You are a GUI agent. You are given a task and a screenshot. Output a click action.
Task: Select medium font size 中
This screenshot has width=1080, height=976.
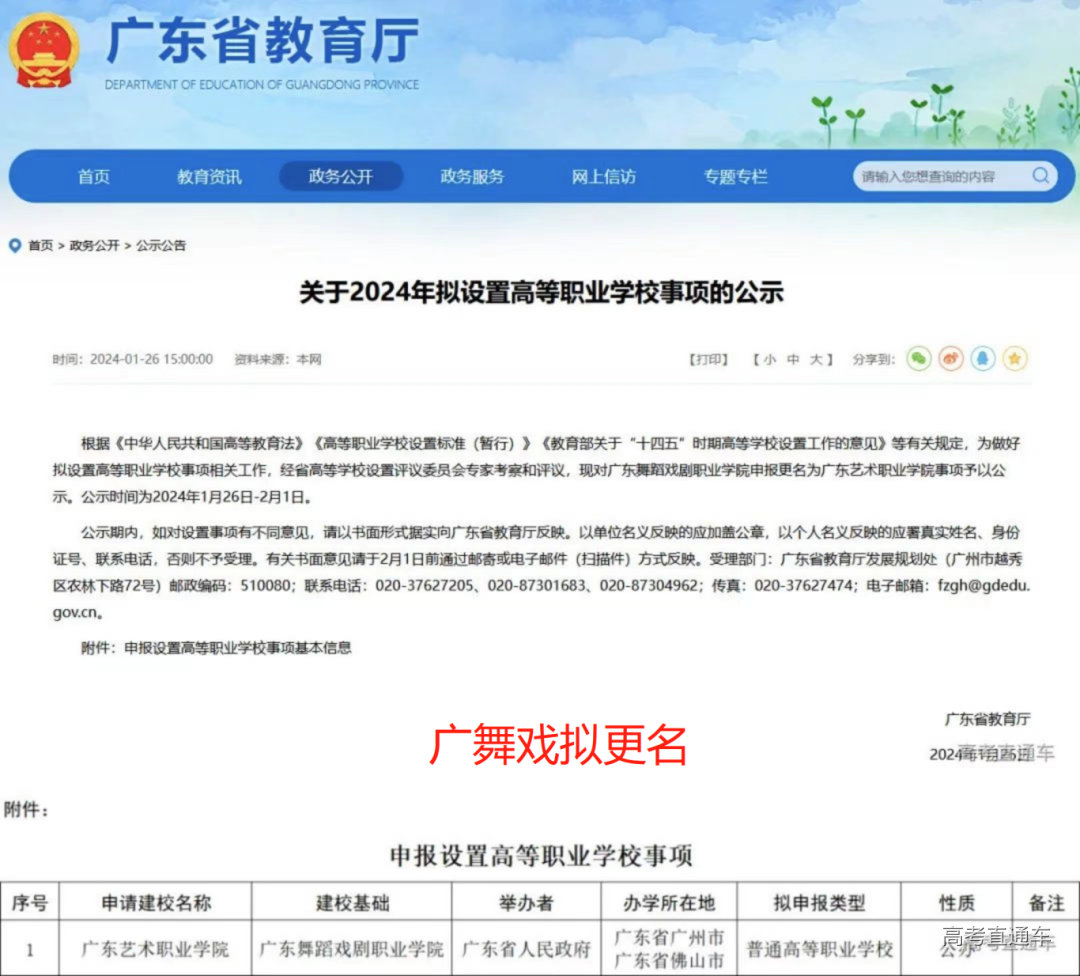point(792,360)
